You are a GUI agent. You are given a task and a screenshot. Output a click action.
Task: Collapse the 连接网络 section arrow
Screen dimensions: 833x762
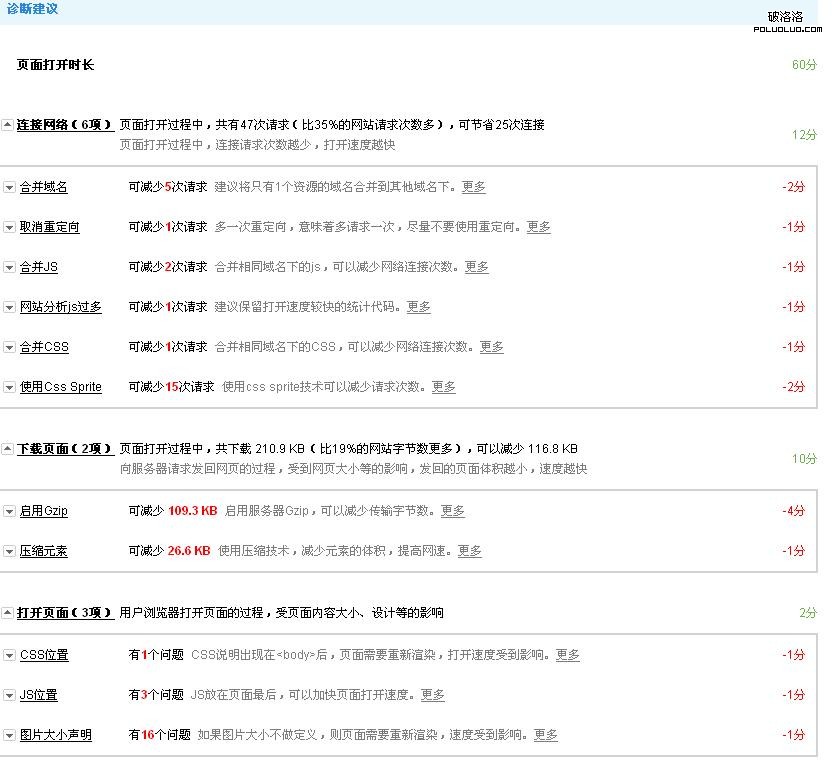7,126
